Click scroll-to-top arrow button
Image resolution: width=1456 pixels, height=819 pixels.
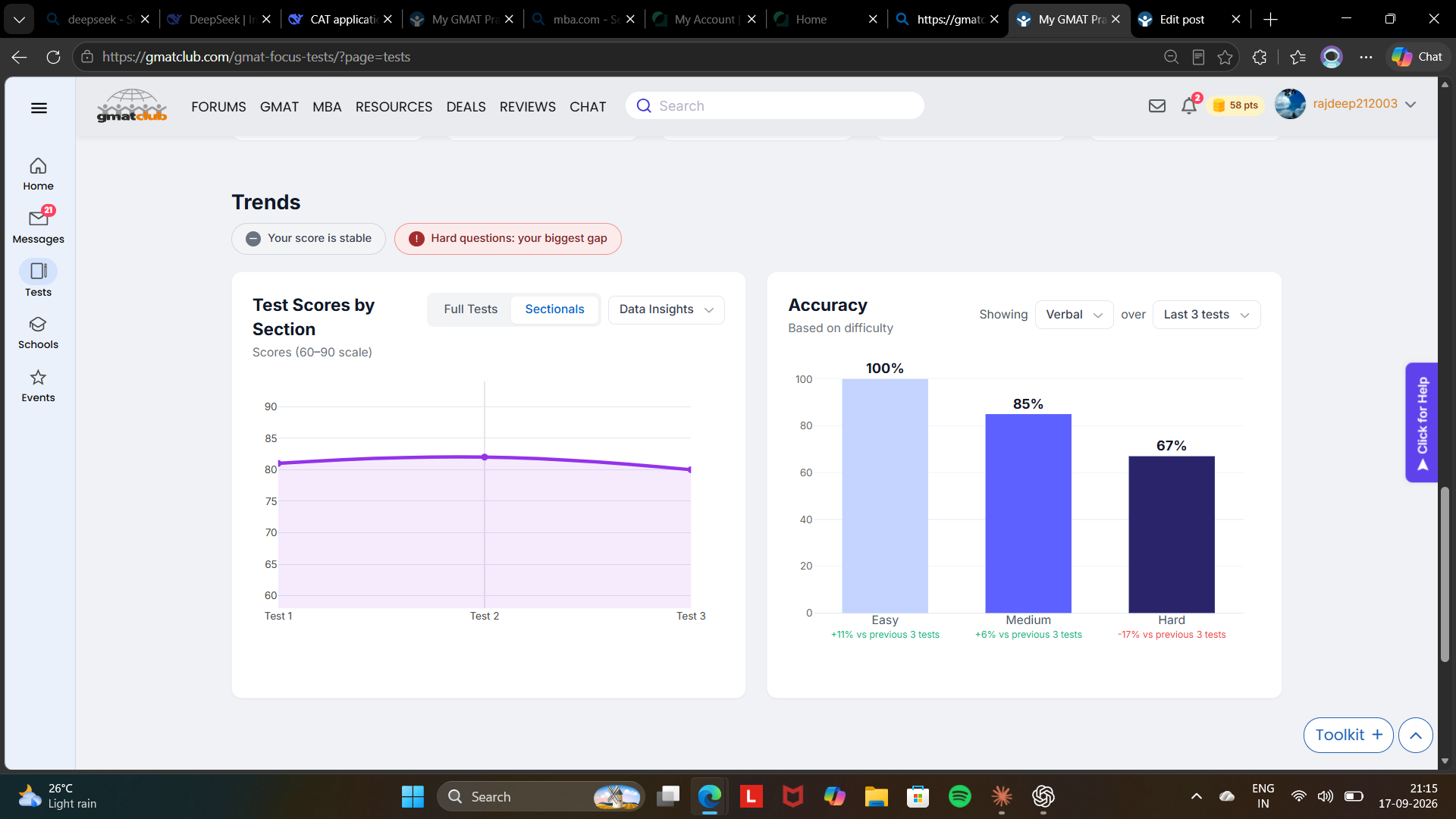pyautogui.click(x=1415, y=735)
